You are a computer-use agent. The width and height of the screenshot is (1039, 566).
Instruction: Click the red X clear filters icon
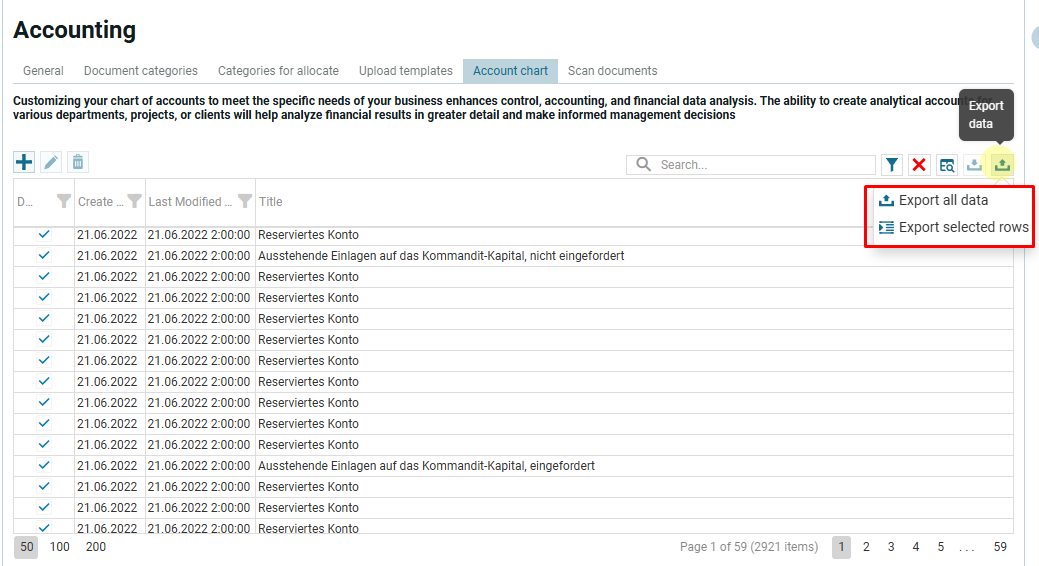click(919, 165)
